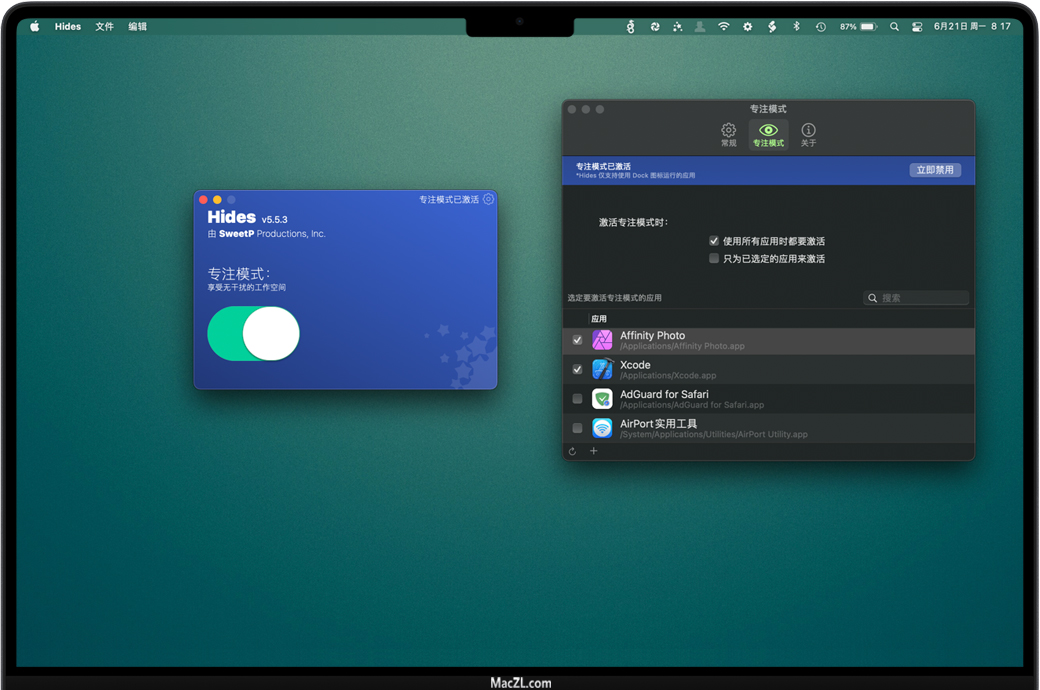Enable the AdGuard for Safari checkbox
1040x690 pixels.
pos(577,399)
